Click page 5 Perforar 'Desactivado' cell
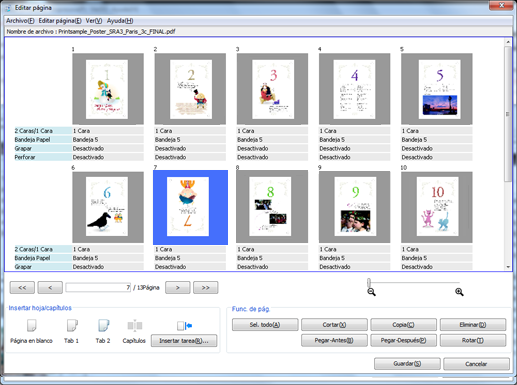 437,157
